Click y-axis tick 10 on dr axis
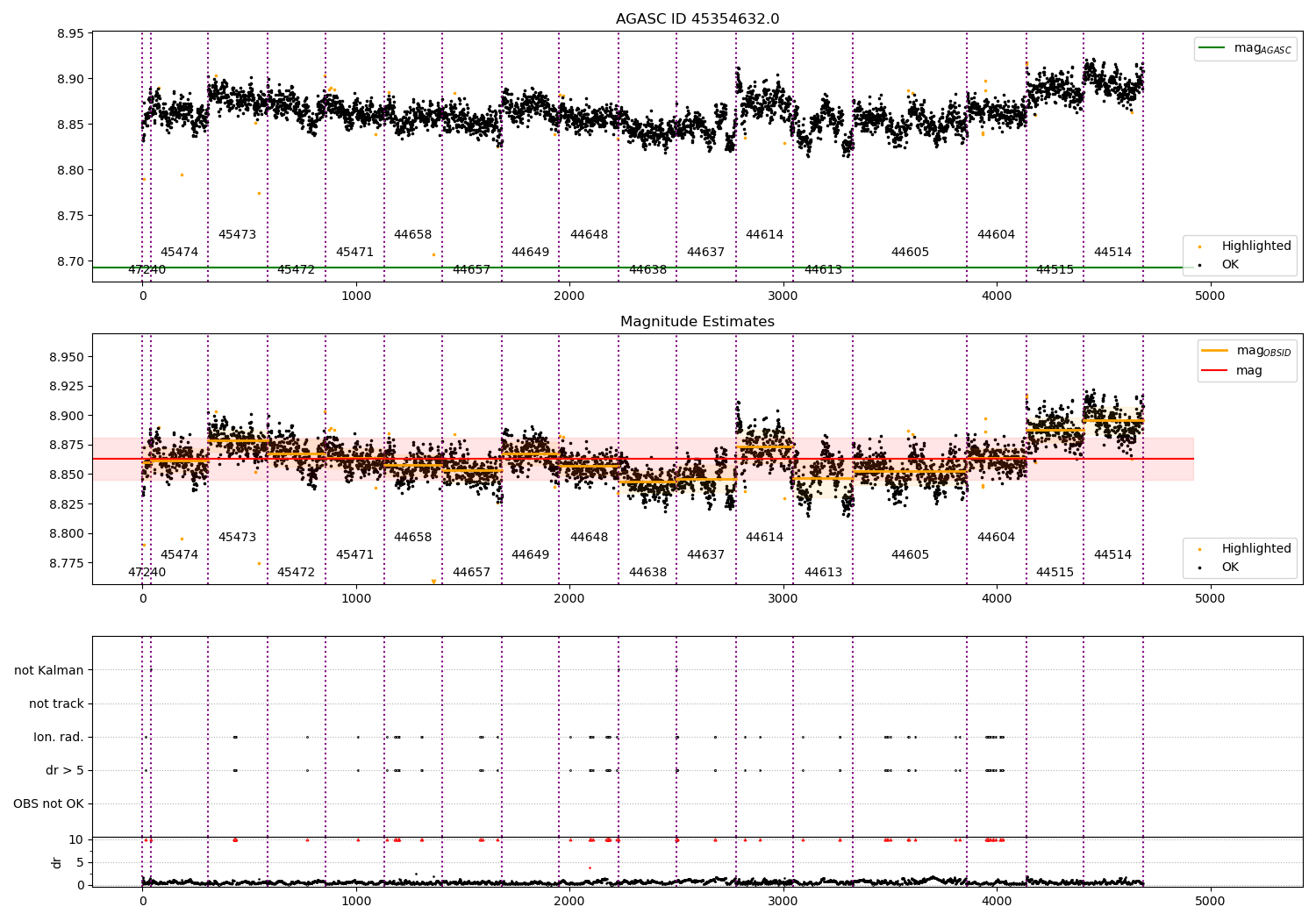Viewport: 1316px width, 921px height. [x=76, y=839]
